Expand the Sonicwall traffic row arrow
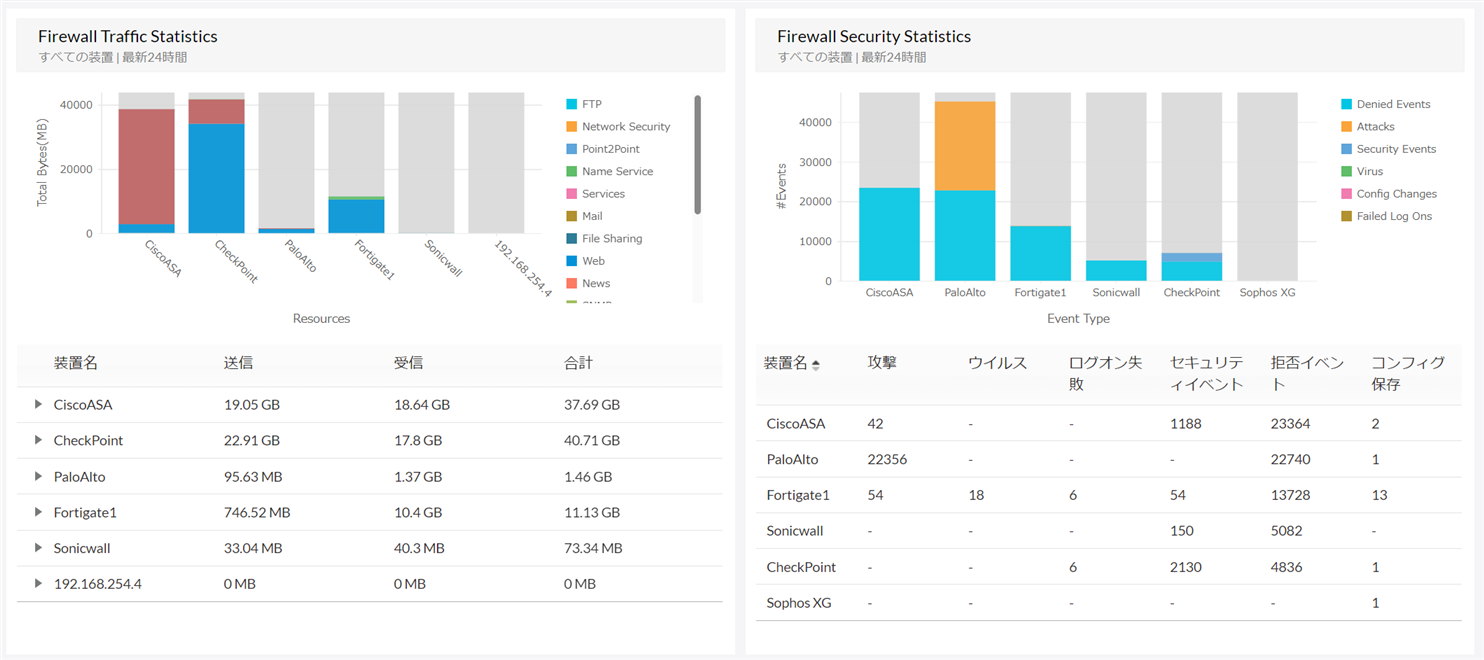The image size is (1484, 660). tap(38, 548)
